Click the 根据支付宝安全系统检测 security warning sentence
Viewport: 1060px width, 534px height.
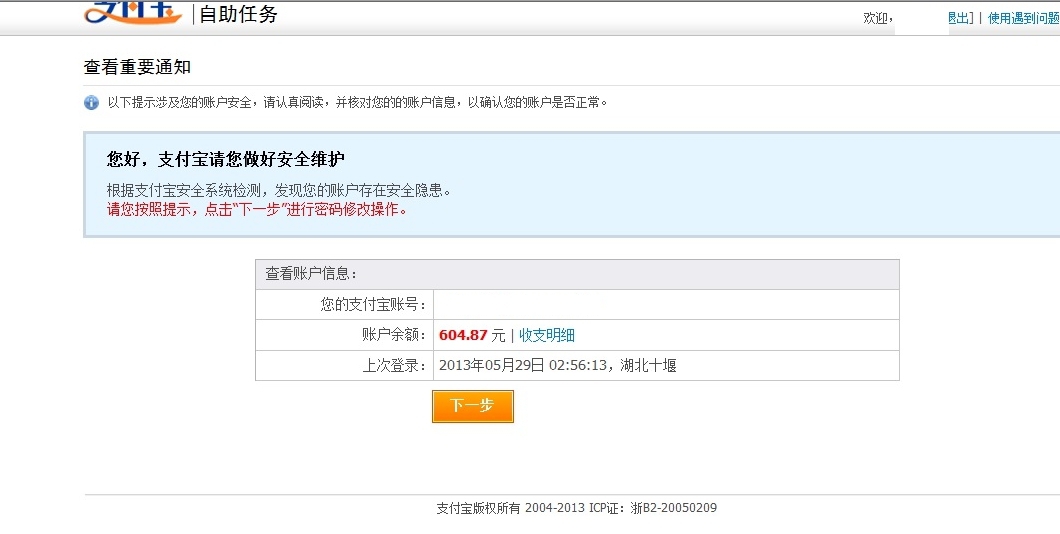tap(279, 191)
